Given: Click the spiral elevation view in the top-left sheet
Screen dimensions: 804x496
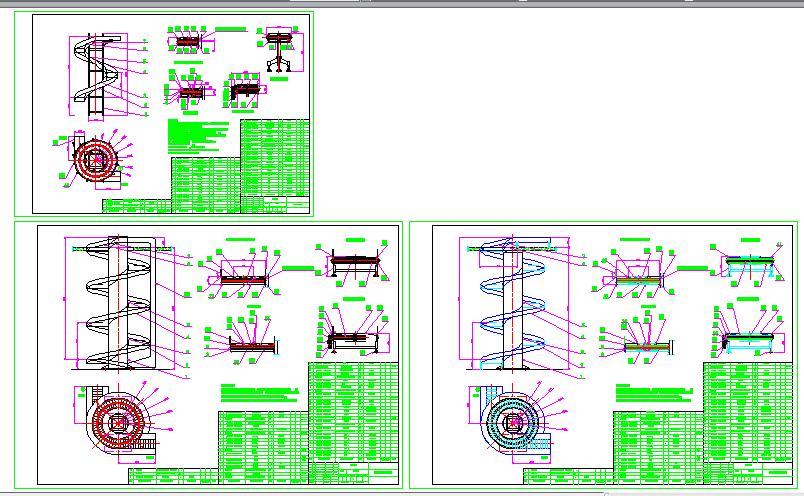Looking at the screenshot, I should tap(98, 76).
